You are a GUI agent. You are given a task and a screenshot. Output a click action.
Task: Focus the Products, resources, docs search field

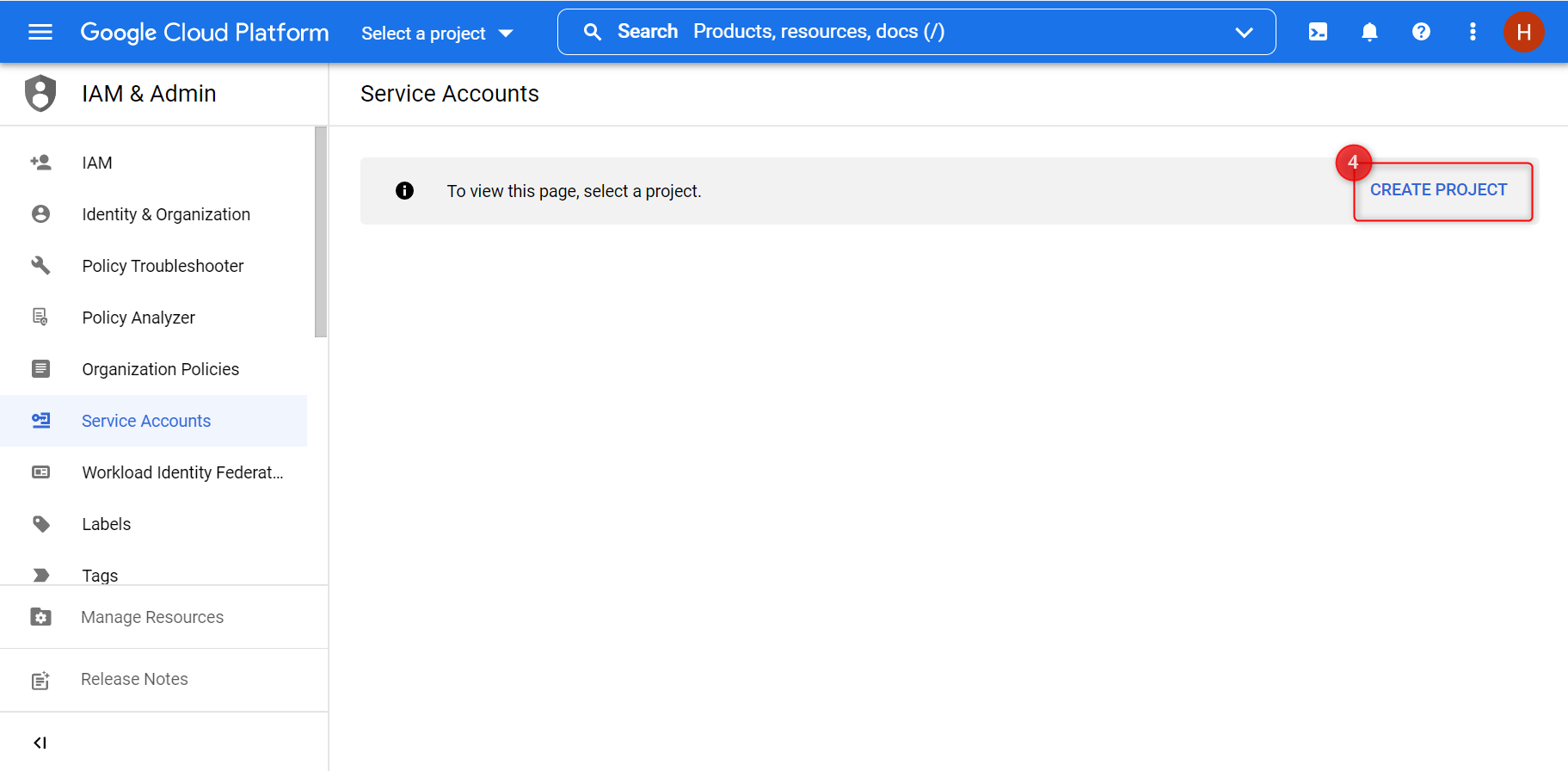point(916,32)
